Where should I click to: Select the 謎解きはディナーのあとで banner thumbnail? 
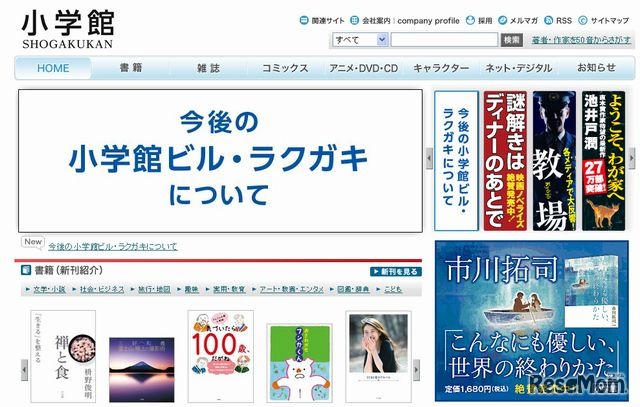pos(505,160)
